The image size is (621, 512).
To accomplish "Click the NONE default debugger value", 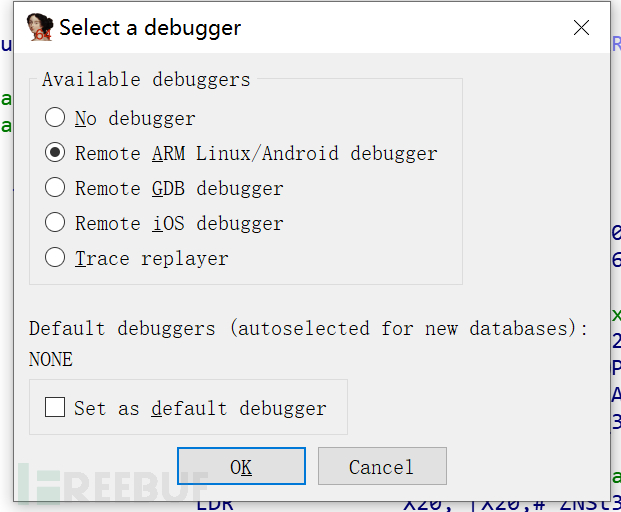I will [x=51, y=359].
